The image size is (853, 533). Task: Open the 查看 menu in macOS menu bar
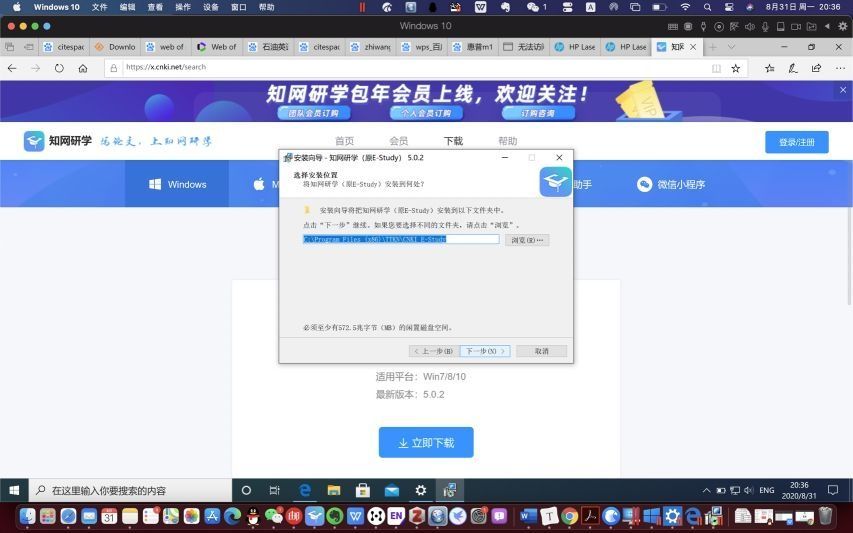pyautogui.click(x=155, y=7)
